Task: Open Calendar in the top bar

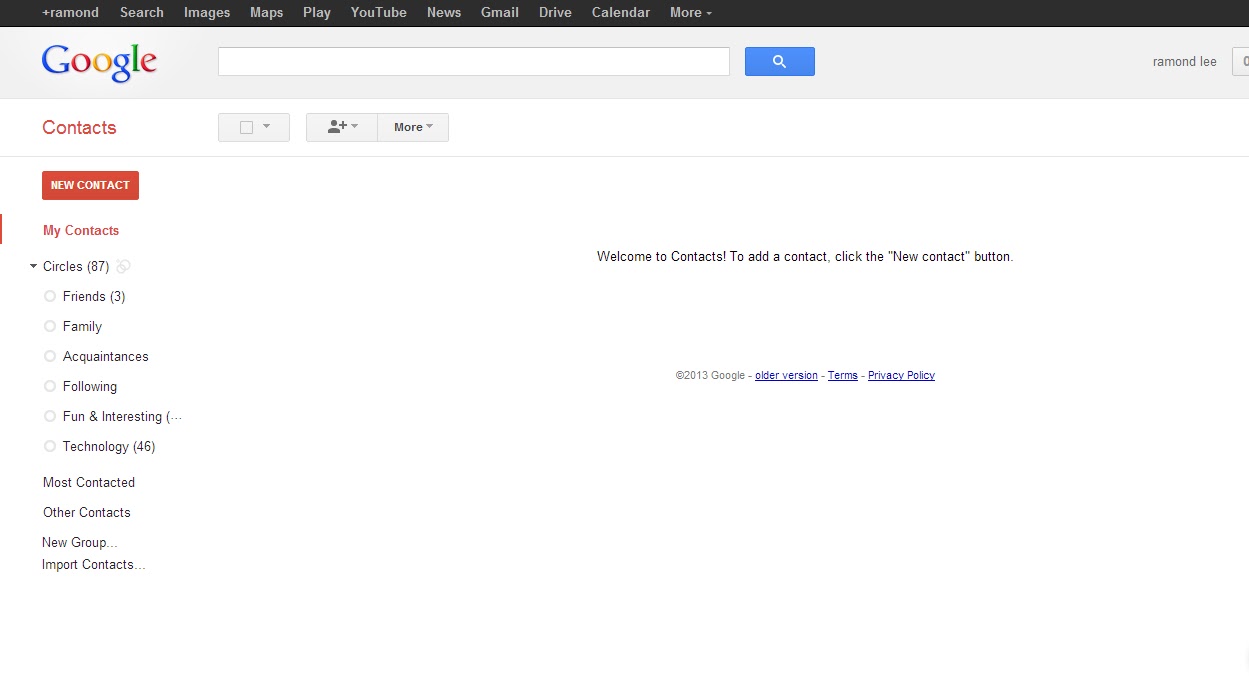Action: tap(621, 13)
